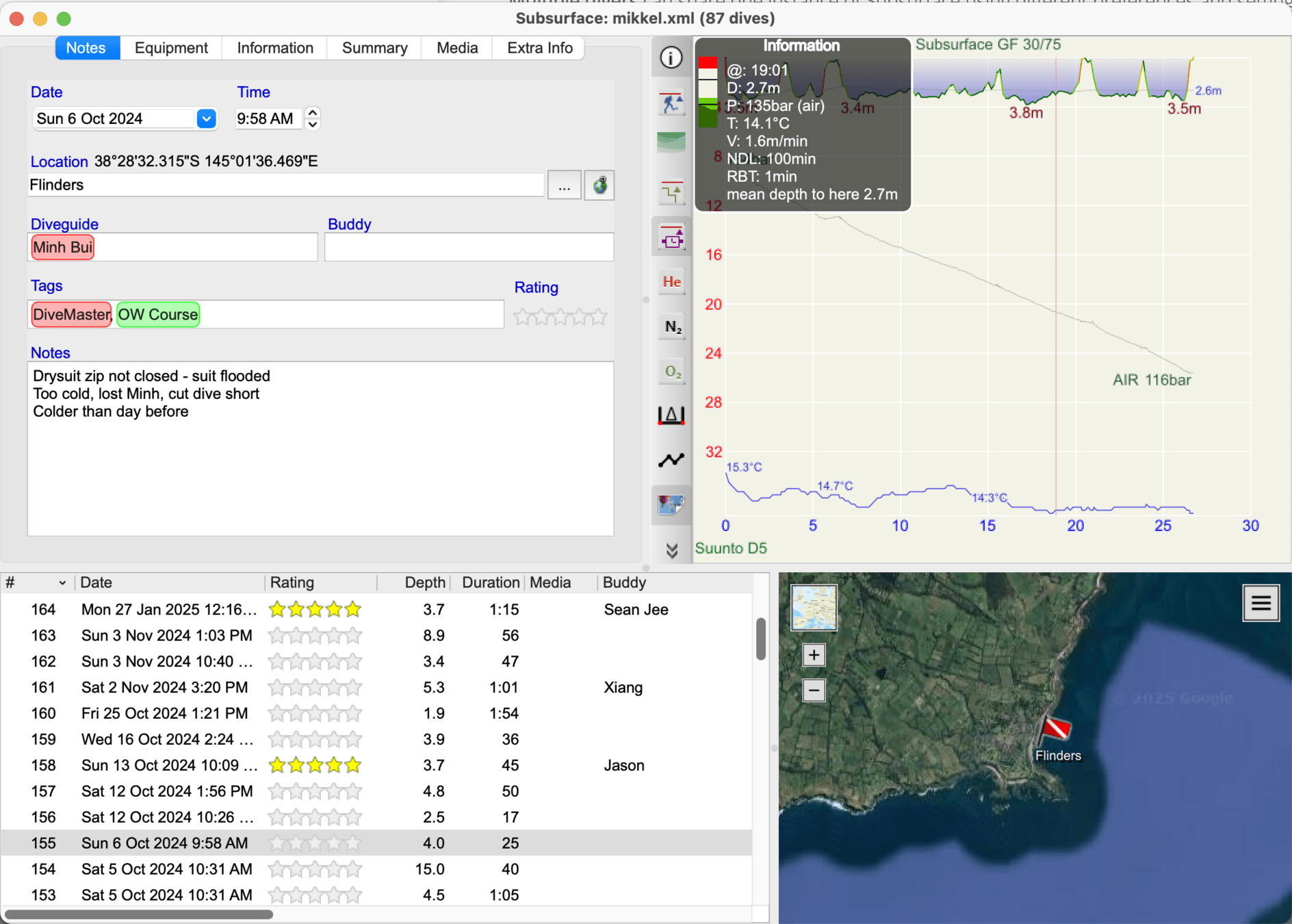Select dive 159 on Wed 16 Oct 2024
The image size is (1292, 924).
pos(376,739)
